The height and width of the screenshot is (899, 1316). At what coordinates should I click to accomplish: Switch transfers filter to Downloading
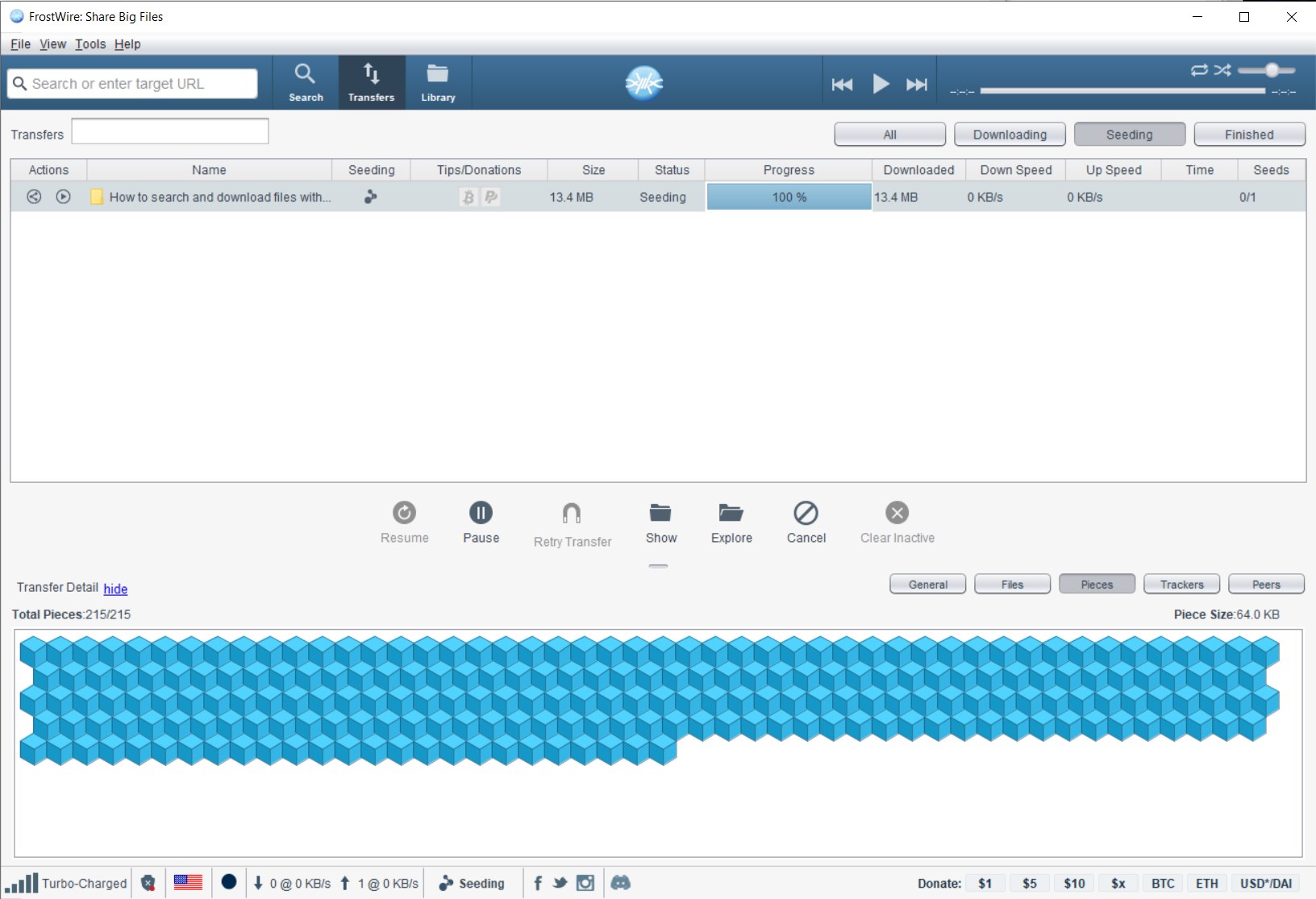click(x=1010, y=134)
